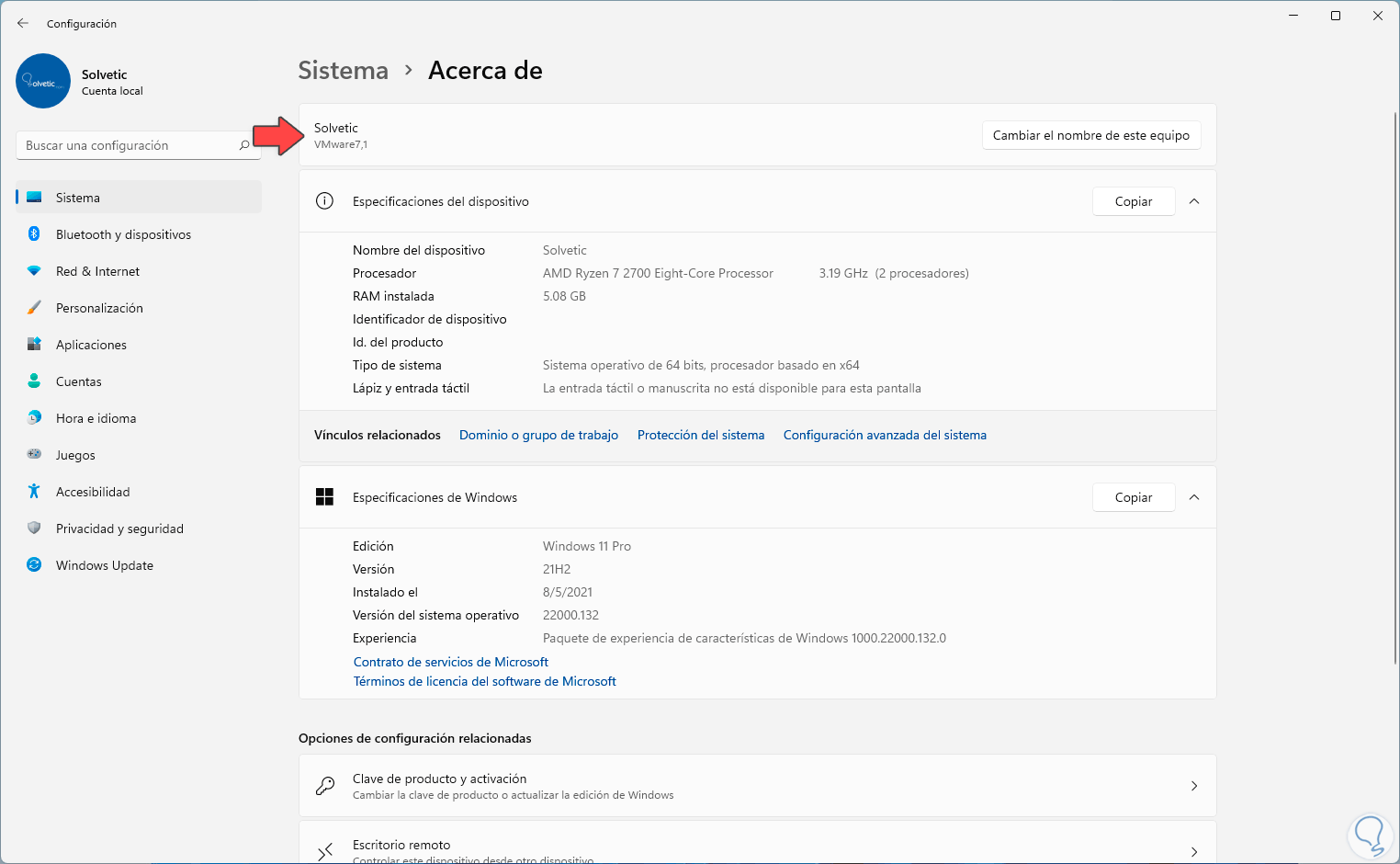Navigate to Sistema in the breadcrumb

[343, 71]
